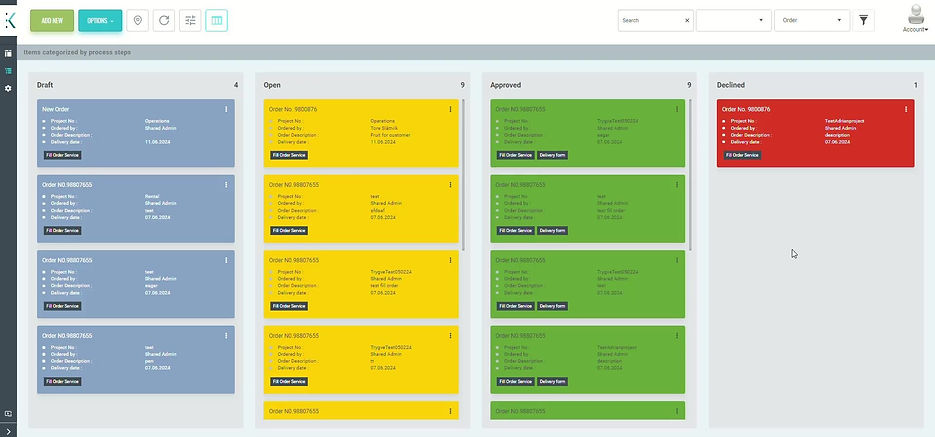Open the settings gear in sidebar

pos(8,88)
